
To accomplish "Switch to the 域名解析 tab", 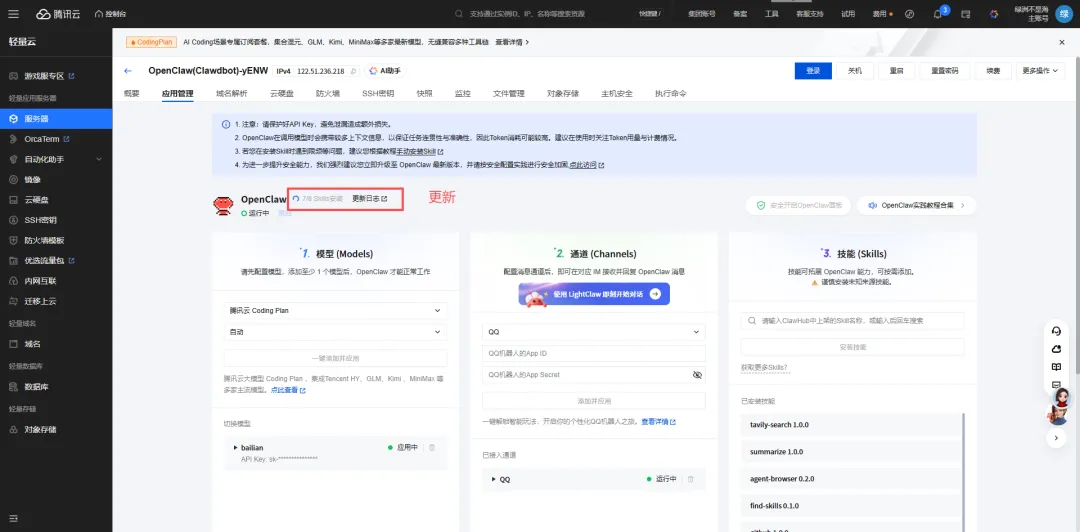I will click(231, 94).
